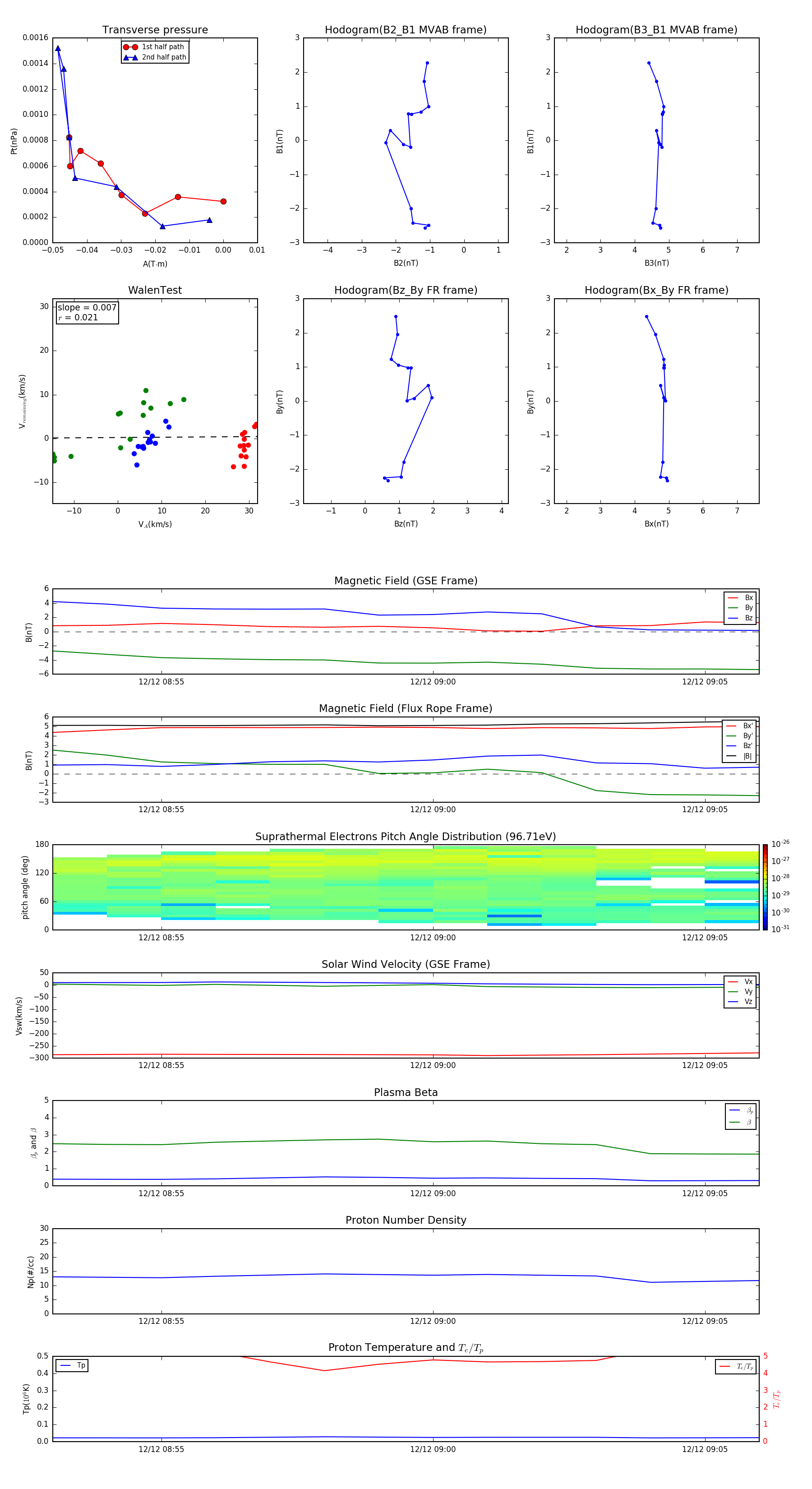Click the pitch angle (deg) axis label
812x1489 pixels.
coord(25,887)
